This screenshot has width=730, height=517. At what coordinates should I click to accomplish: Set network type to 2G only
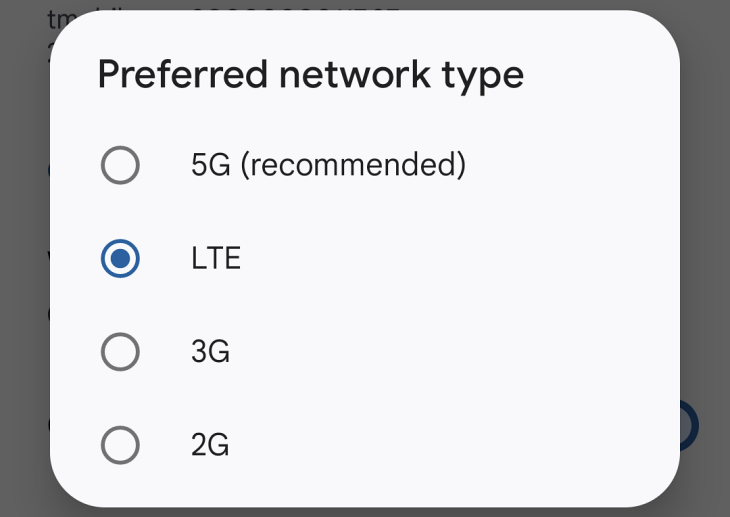click(120, 445)
